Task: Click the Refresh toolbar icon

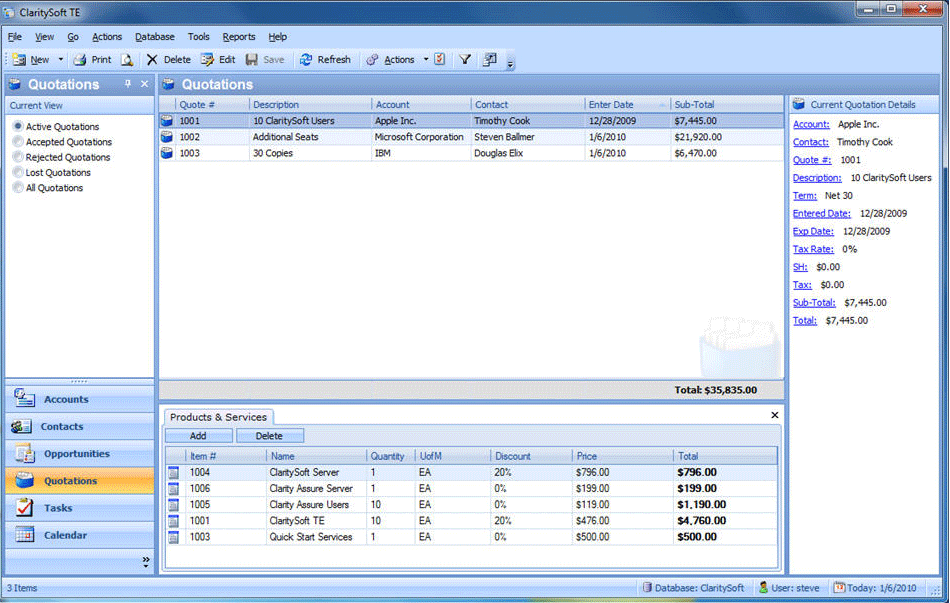Action: coord(306,59)
